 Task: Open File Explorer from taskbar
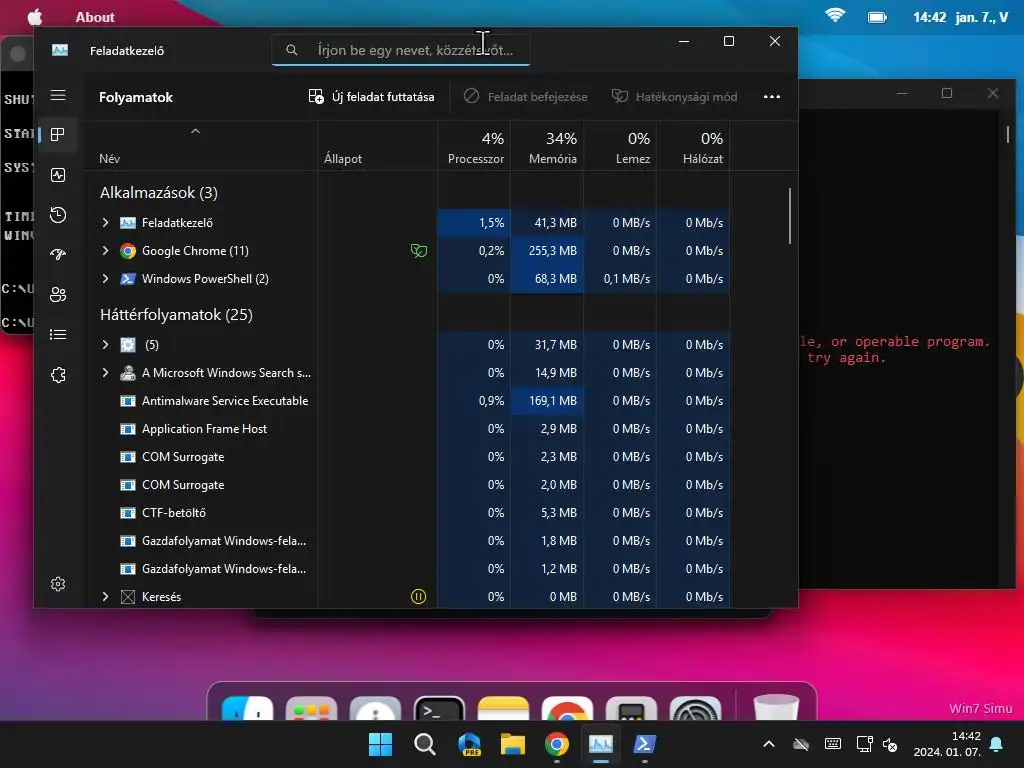[x=513, y=744]
